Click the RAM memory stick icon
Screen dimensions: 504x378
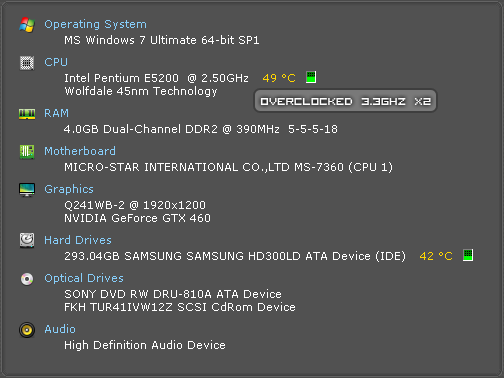27,114
